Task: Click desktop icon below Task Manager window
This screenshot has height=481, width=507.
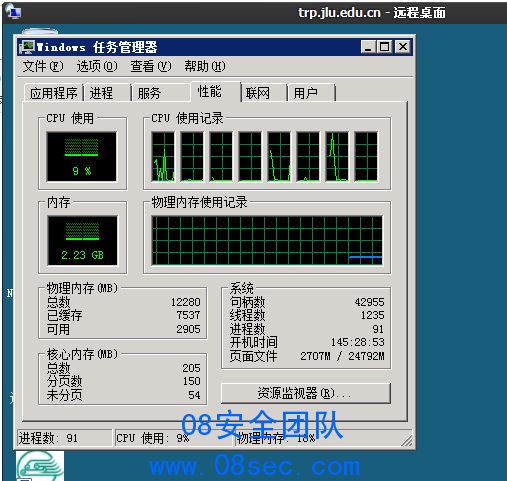Action: [x=40, y=466]
